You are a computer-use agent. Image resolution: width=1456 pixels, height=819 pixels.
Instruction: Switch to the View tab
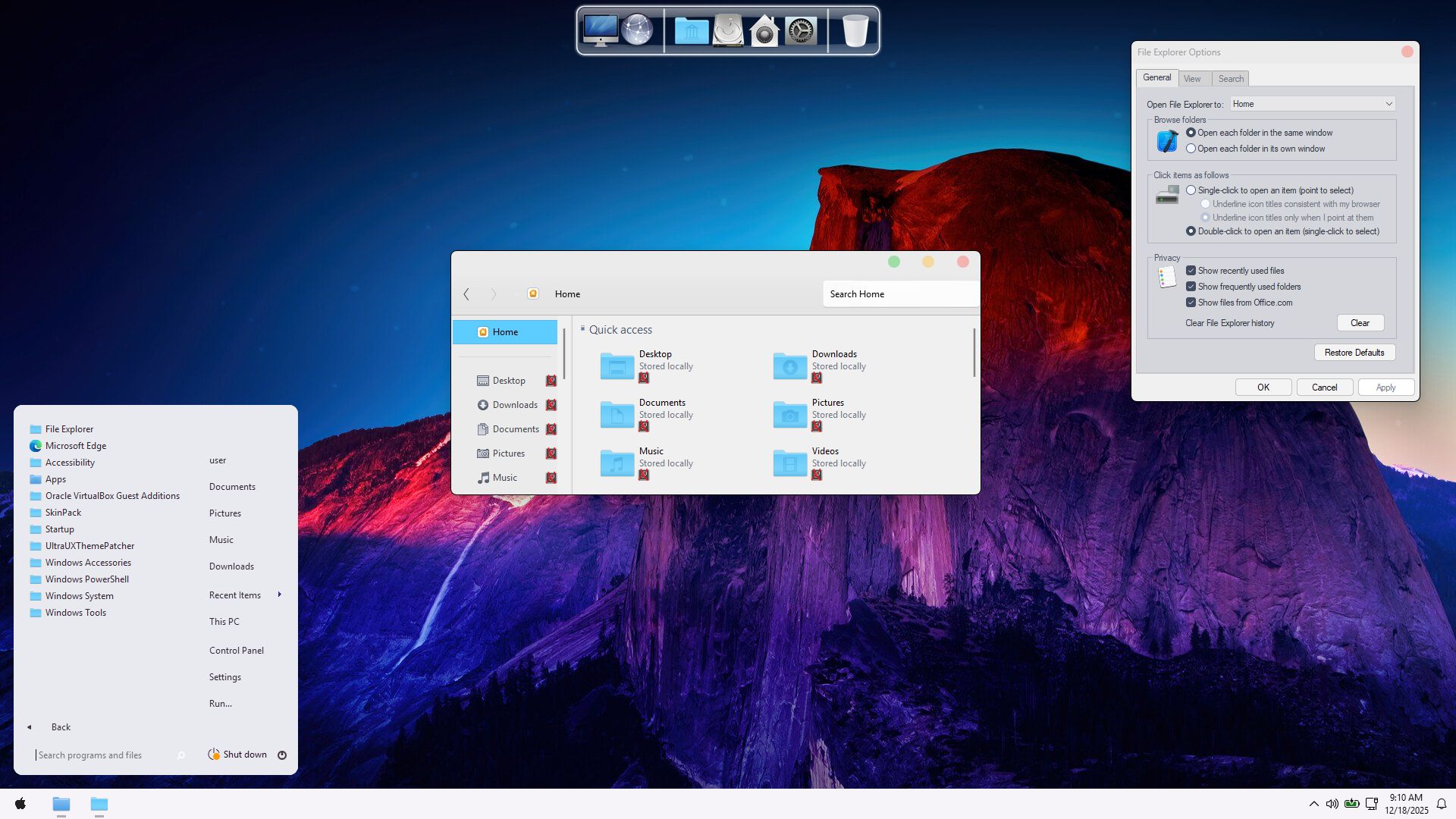pos(1192,79)
